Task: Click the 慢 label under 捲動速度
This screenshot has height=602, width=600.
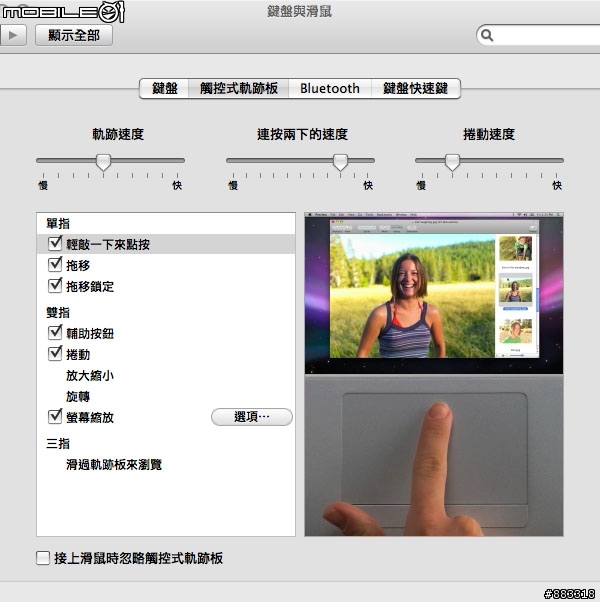Action: pyautogui.click(x=421, y=185)
